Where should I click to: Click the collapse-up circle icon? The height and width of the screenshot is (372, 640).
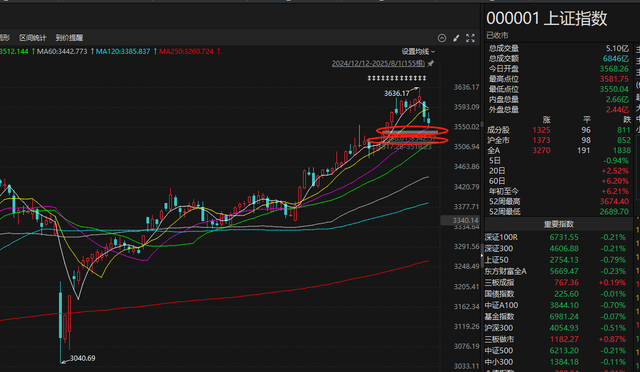pos(442,38)
